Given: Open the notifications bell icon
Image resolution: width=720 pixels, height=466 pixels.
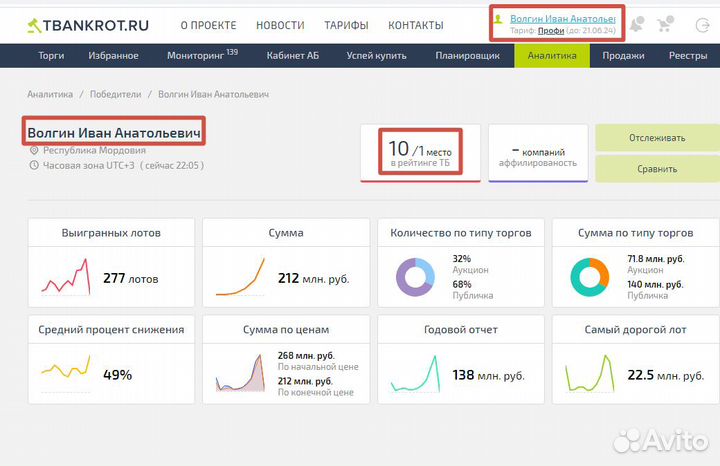Looking at the screenshot, I should (x=636, y=24).
